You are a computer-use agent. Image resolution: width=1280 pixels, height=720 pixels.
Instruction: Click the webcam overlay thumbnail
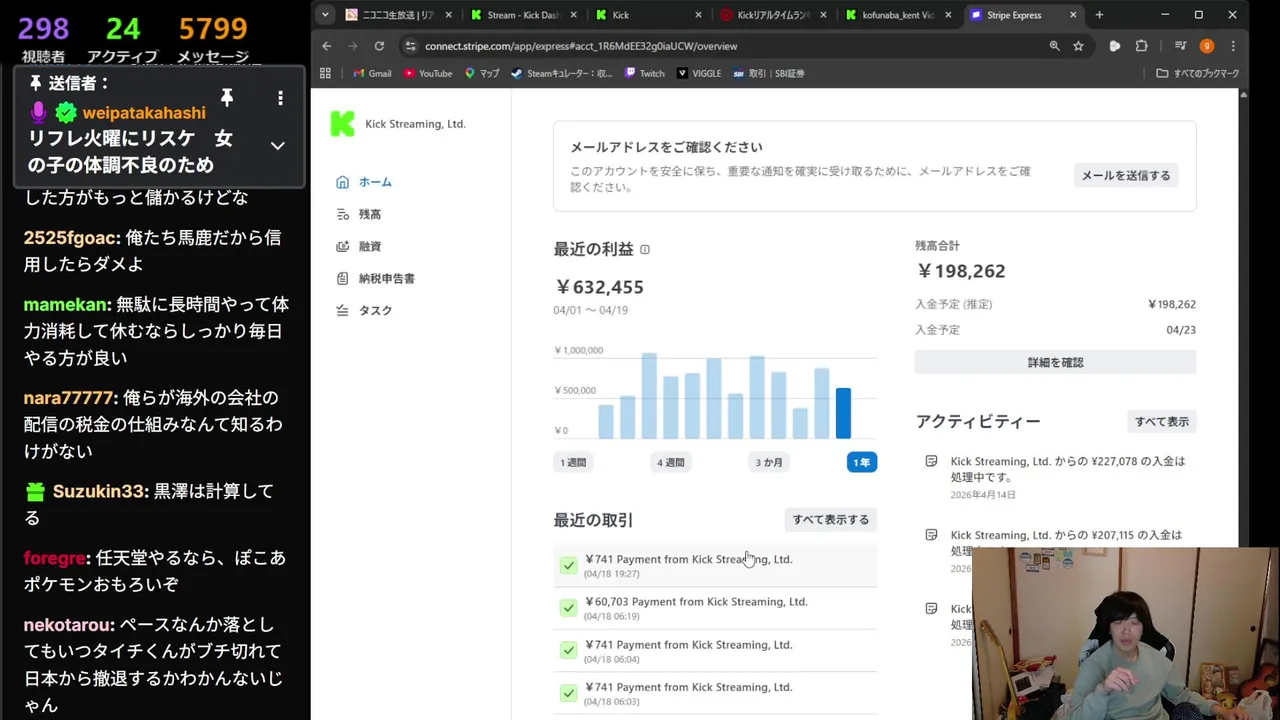(x=1125, y=633)
